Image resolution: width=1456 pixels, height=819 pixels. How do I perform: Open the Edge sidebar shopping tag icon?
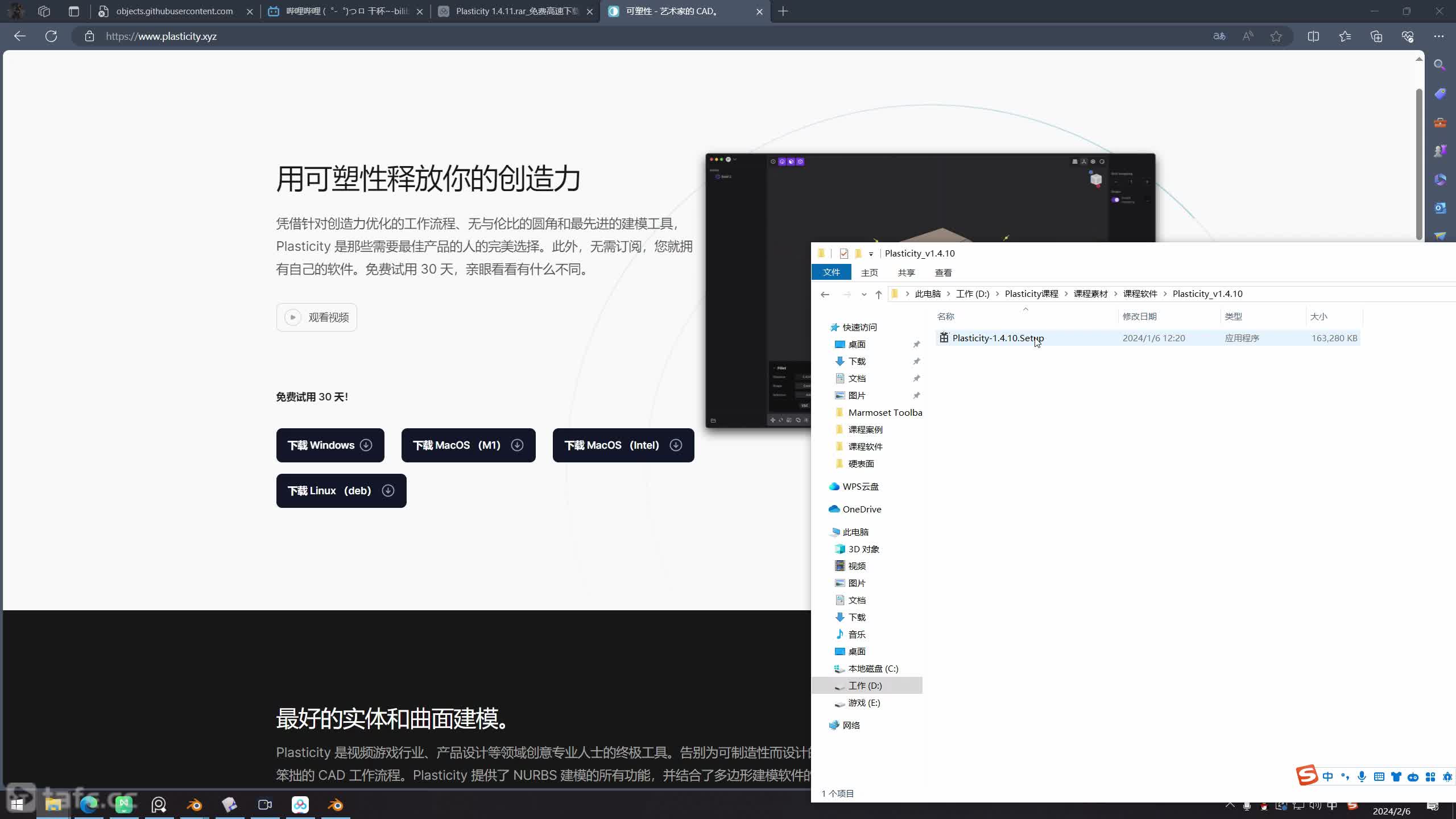pyautogui.click(x=1440, y=93)
